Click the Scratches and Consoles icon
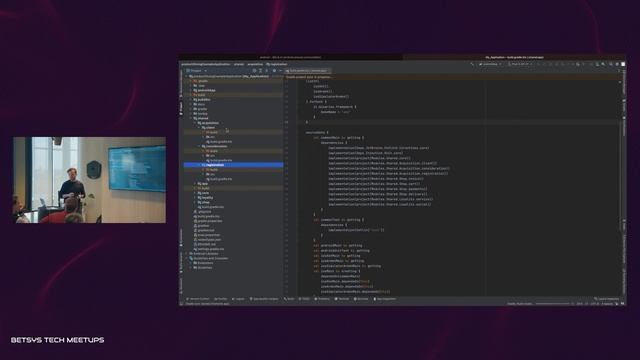Screen dimensions: 640x360 coord(191,258)
